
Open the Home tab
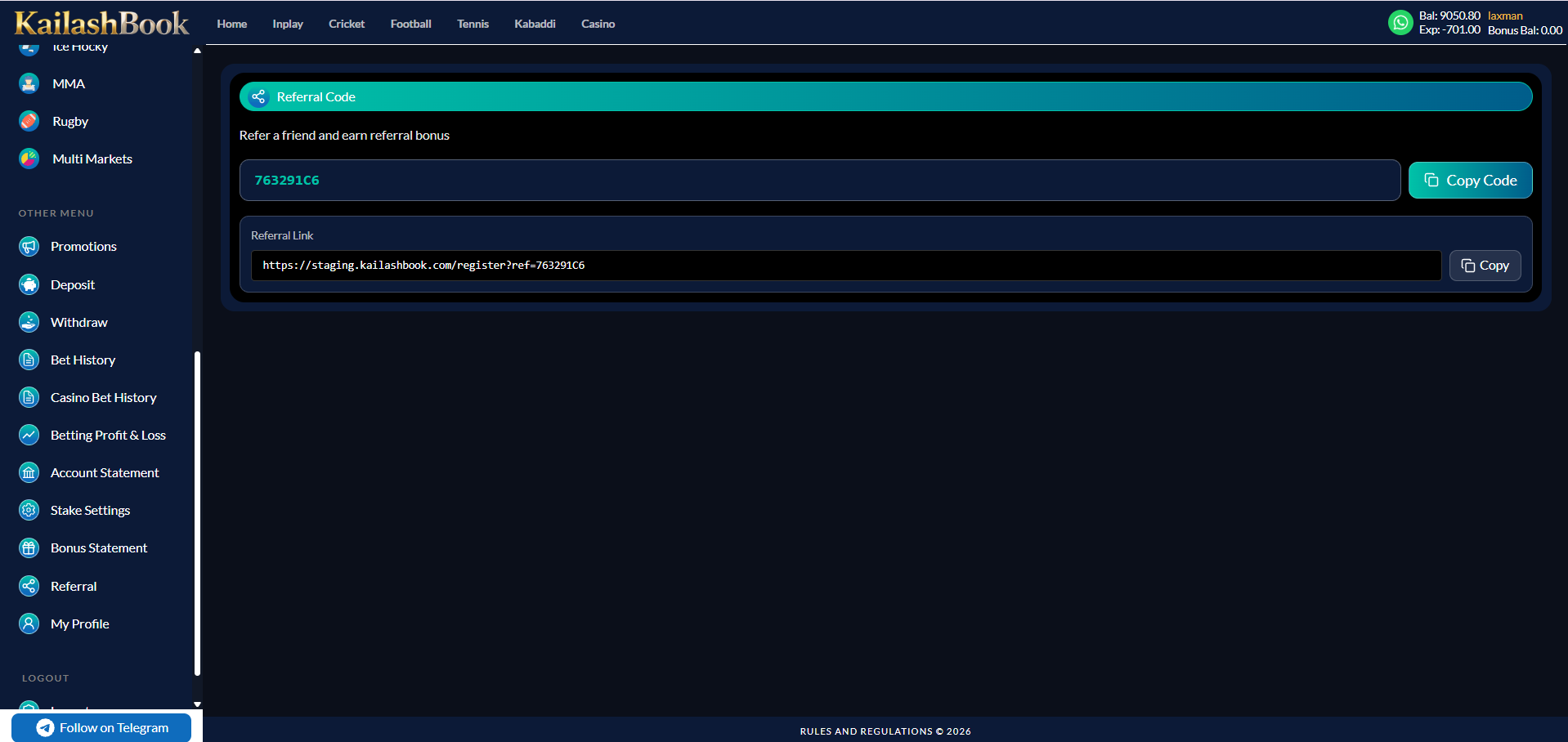232,24
